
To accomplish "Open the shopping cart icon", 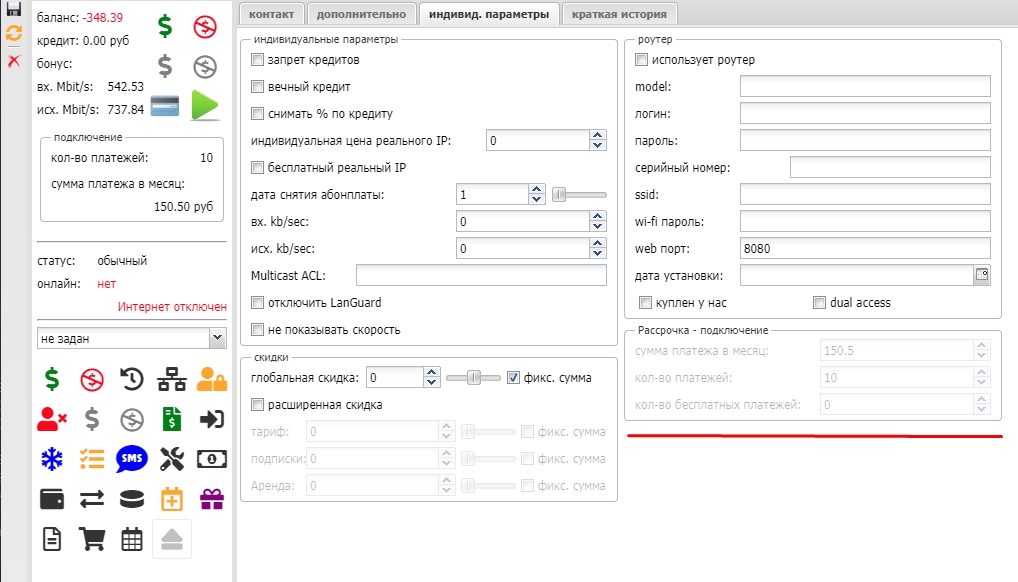I will pyautogui.click(x=92, y=539).
